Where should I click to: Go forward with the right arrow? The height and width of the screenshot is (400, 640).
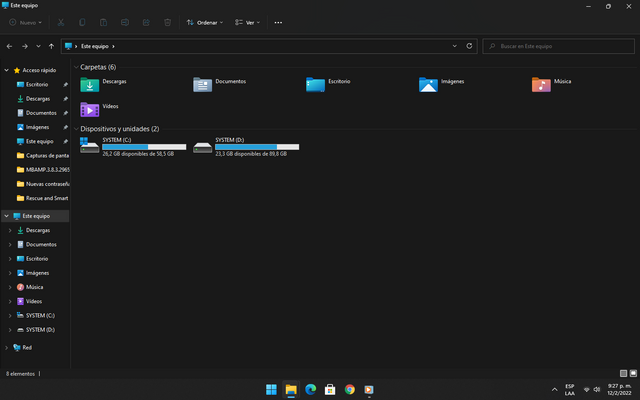pos(24,47)
